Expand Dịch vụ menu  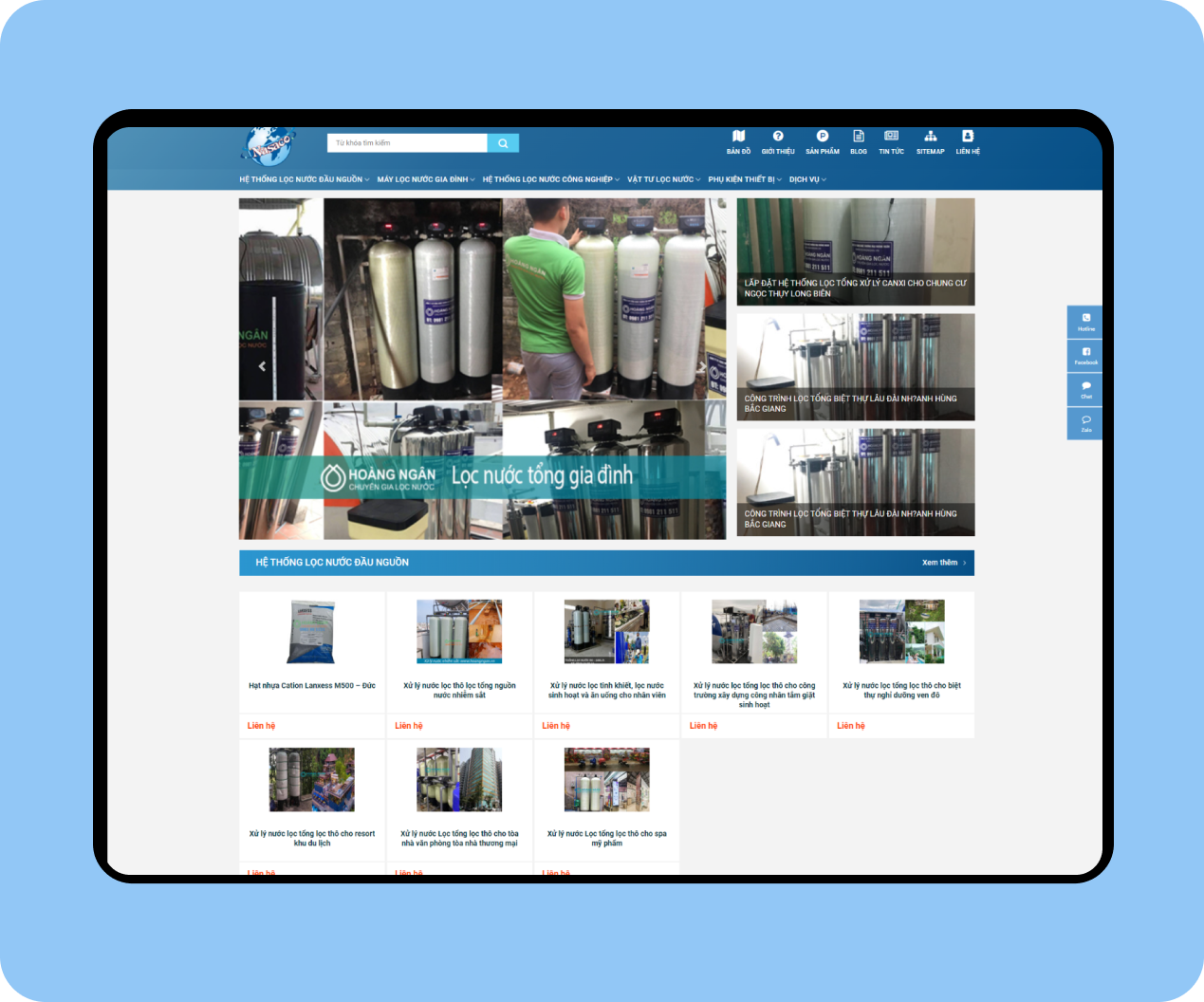(807, 179)
